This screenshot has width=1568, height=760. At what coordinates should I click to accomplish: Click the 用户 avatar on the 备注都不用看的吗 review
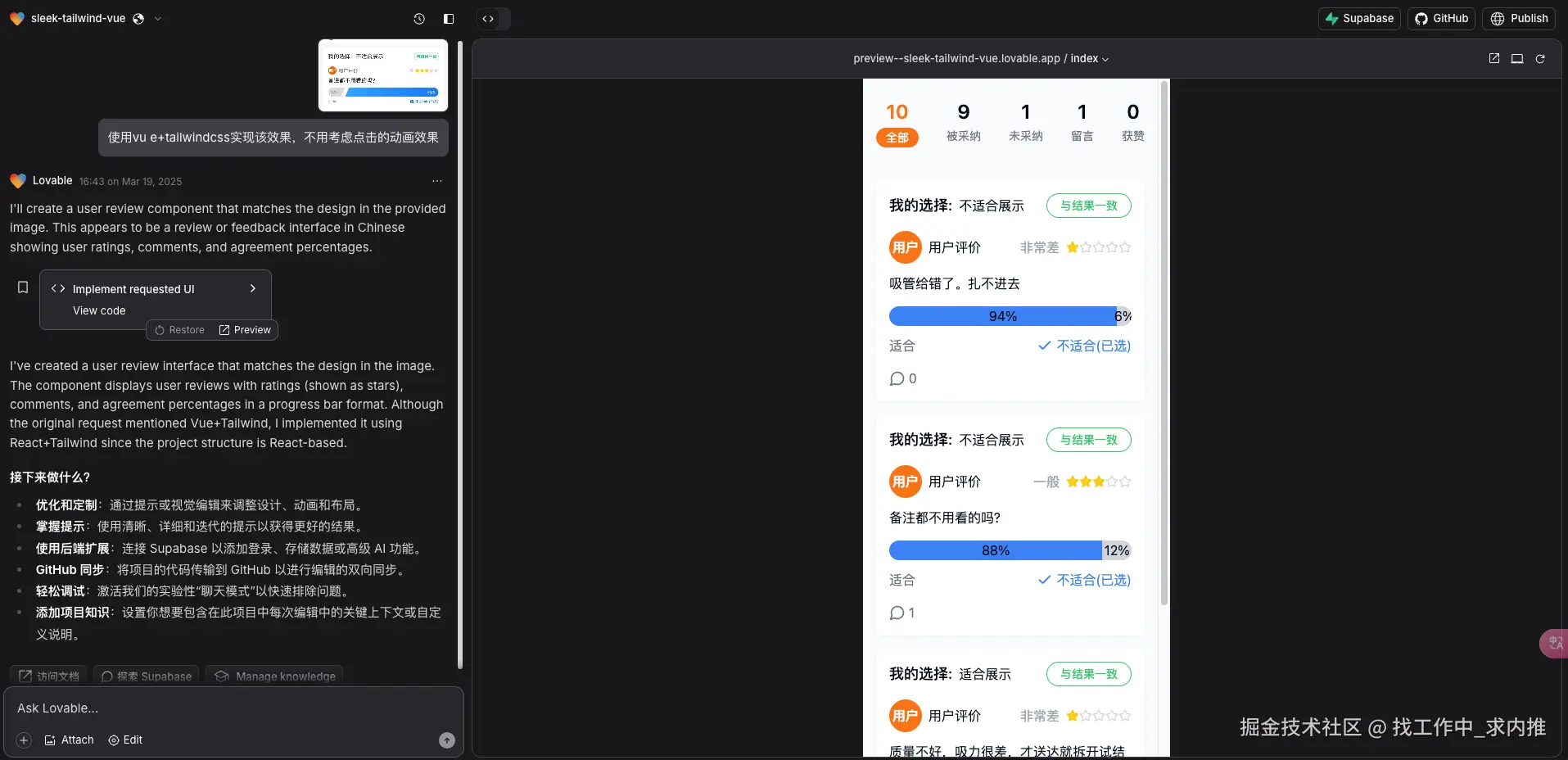pyautogui.click(x=906, y=482)
